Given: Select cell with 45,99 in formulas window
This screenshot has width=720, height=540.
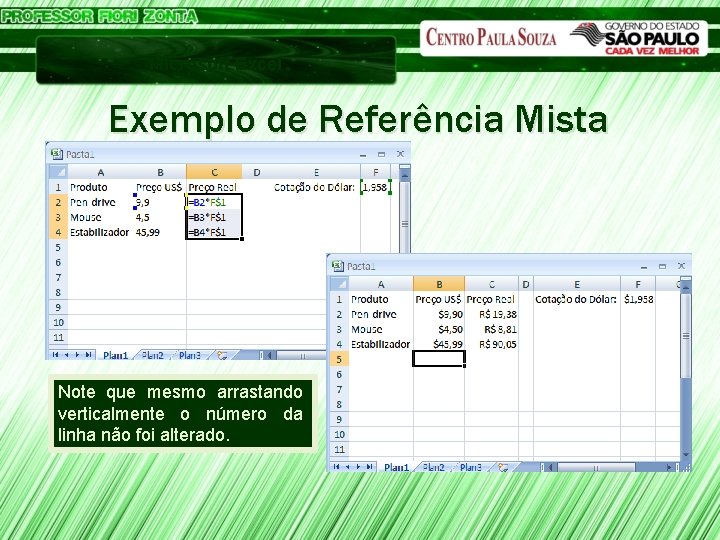Looking at the screenshot, I should (x=160, y=232).
